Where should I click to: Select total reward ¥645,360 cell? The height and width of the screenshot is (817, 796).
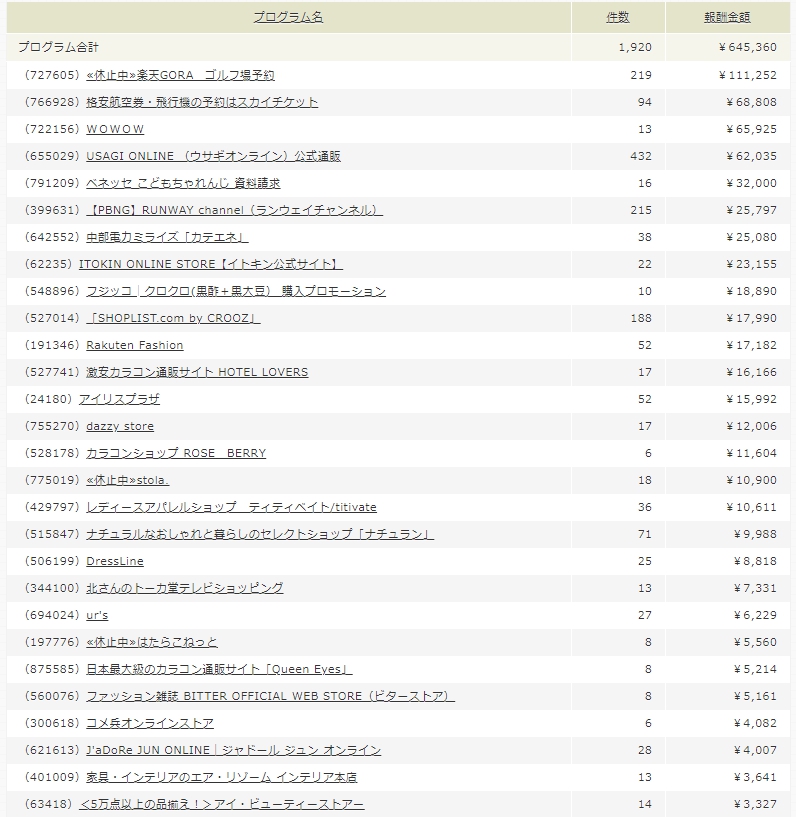(748, 47)
